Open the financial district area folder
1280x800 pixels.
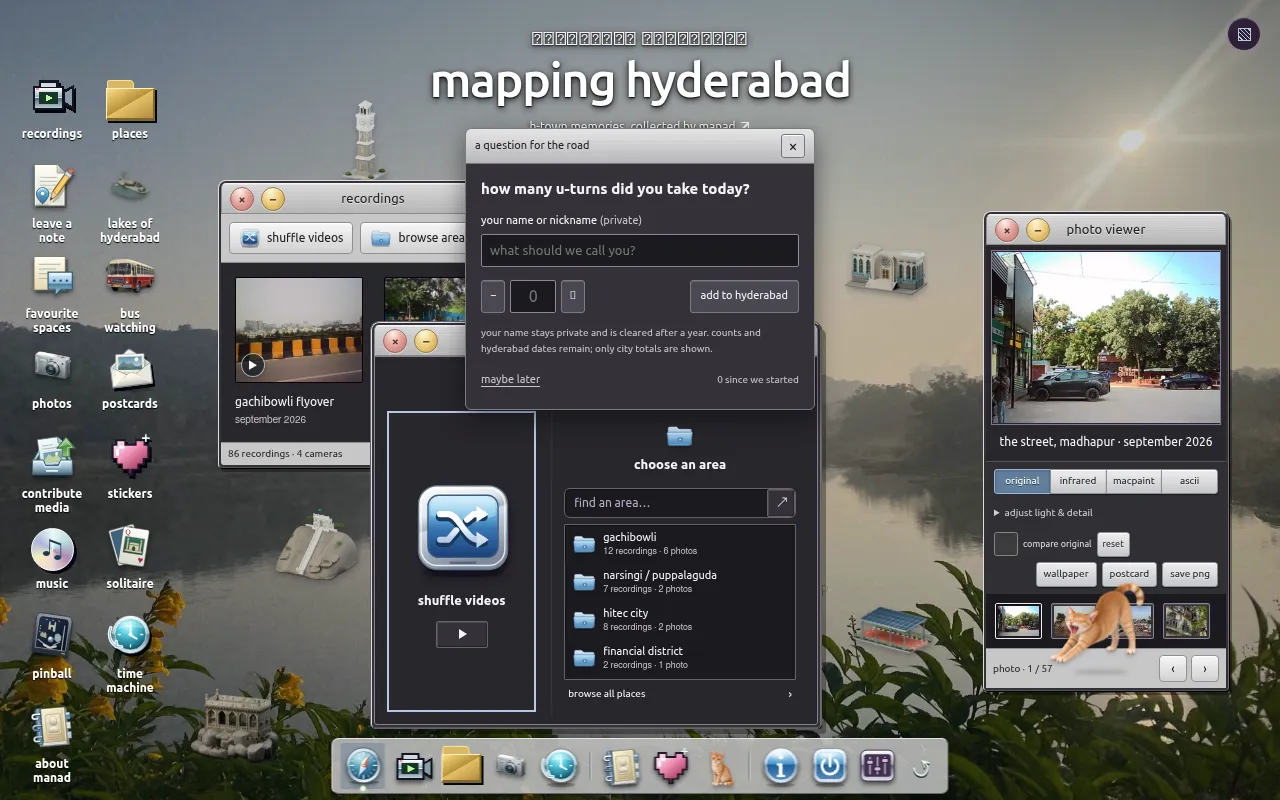point(680,657)
